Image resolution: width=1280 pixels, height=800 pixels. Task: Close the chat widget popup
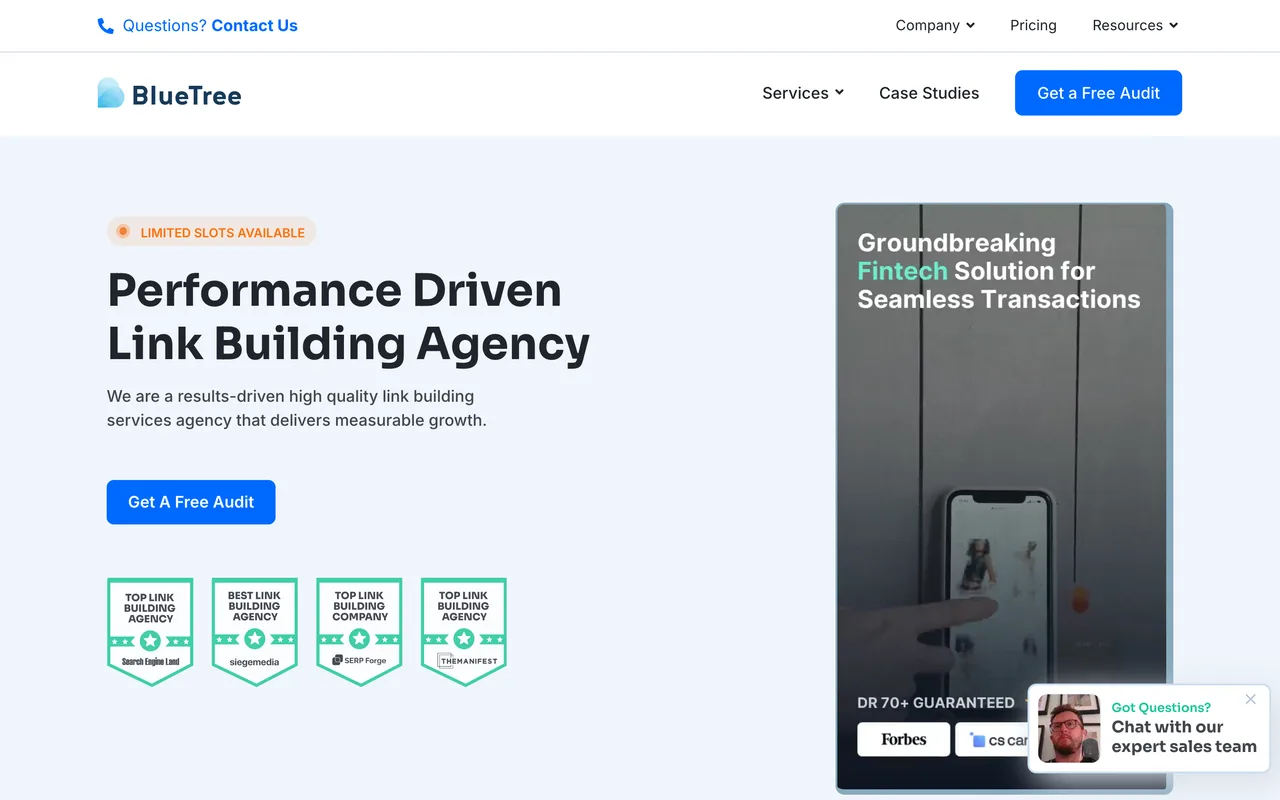pyautogui.click(x=1250, y=699)
